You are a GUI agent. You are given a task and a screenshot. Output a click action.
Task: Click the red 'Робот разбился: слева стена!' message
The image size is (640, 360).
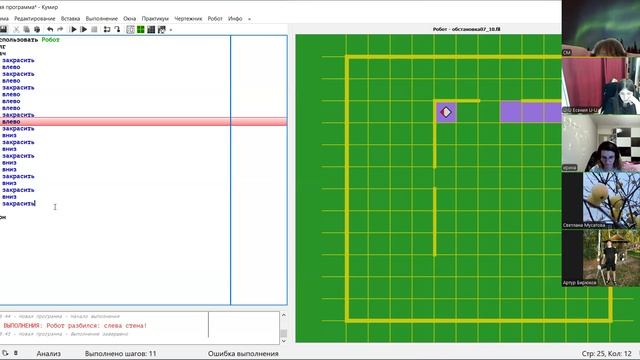(x=96, y=325)
